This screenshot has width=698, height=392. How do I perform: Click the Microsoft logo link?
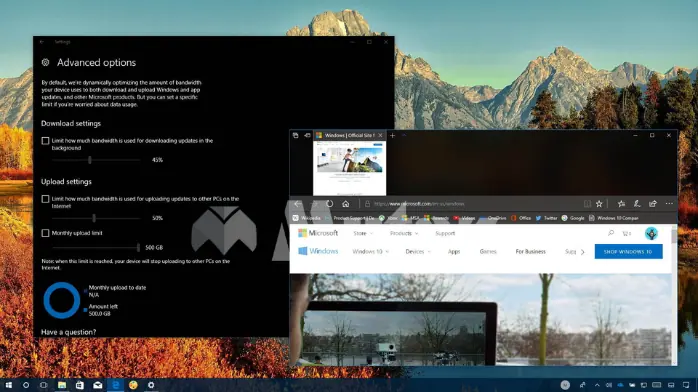click(318, 233)
